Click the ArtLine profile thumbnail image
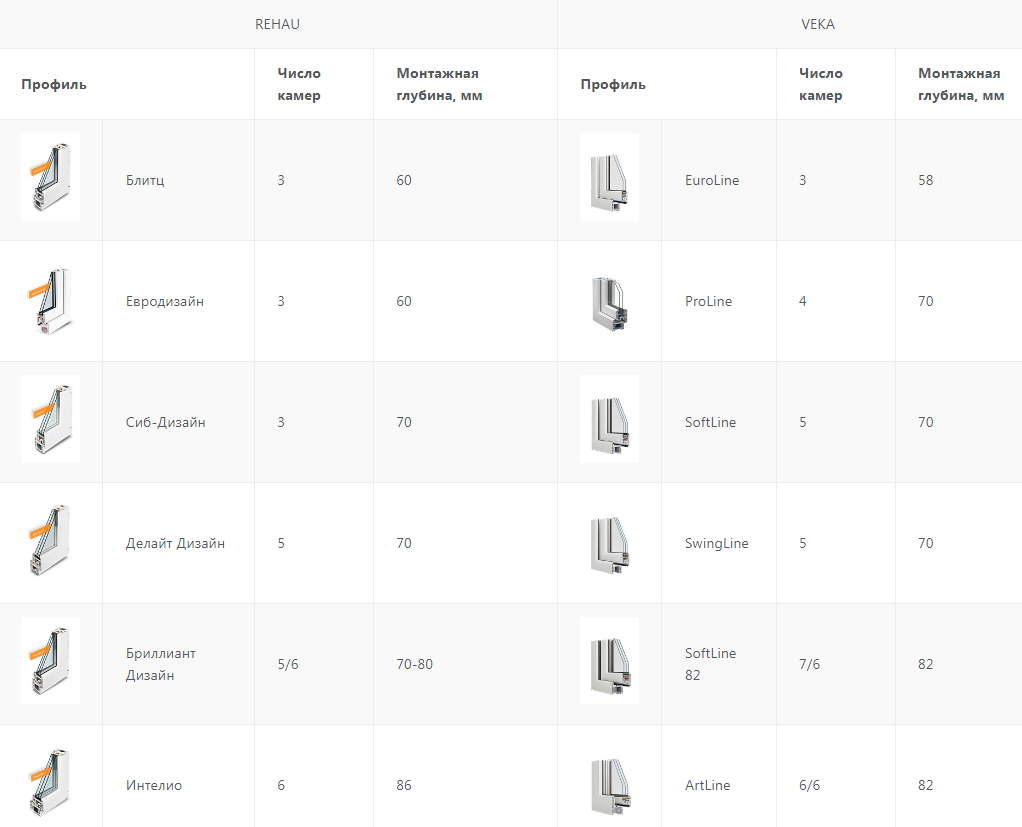The width and height of the screenshot is (1022, 827). pyautogui.click(x=609, y=785)
